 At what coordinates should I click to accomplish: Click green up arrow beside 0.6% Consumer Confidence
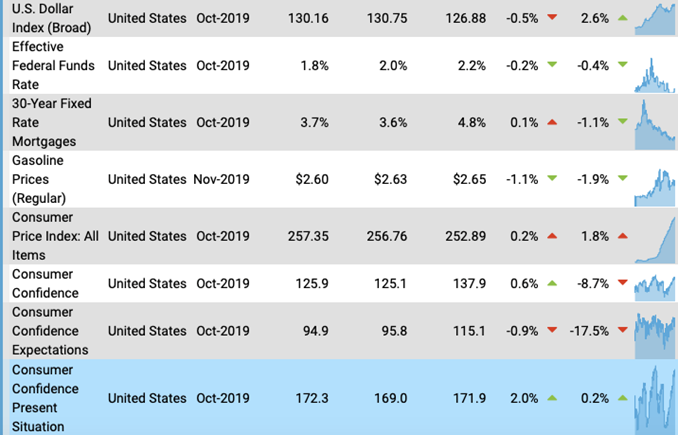pos(552,284)
